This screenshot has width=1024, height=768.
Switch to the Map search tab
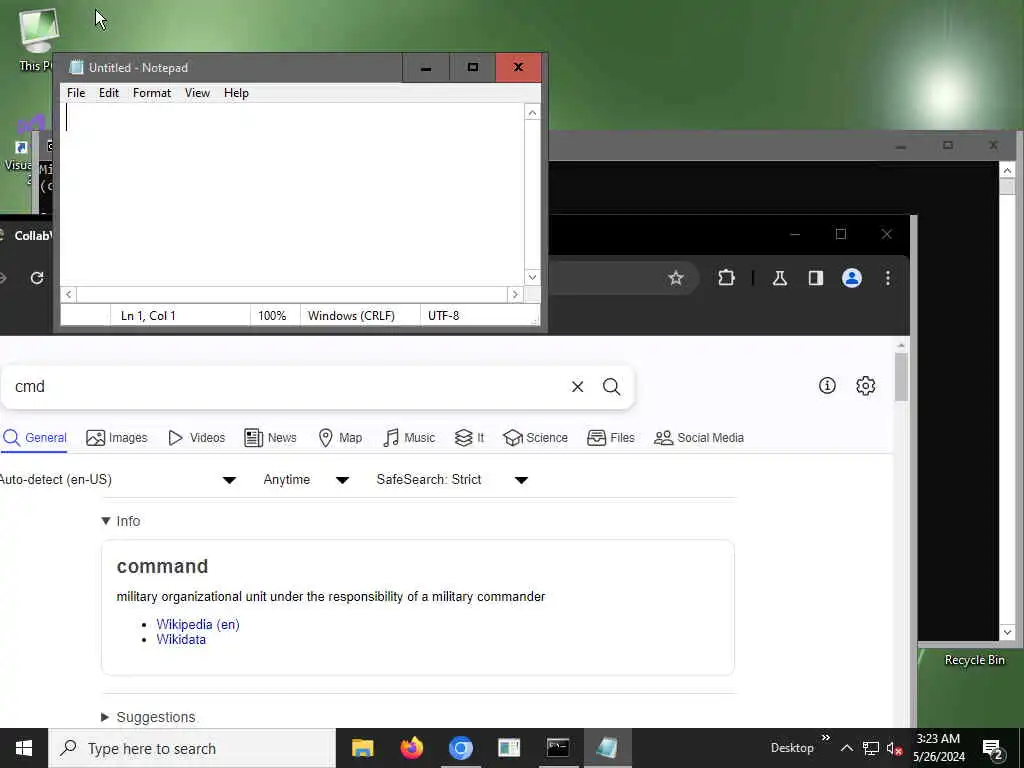click(340, 438)
